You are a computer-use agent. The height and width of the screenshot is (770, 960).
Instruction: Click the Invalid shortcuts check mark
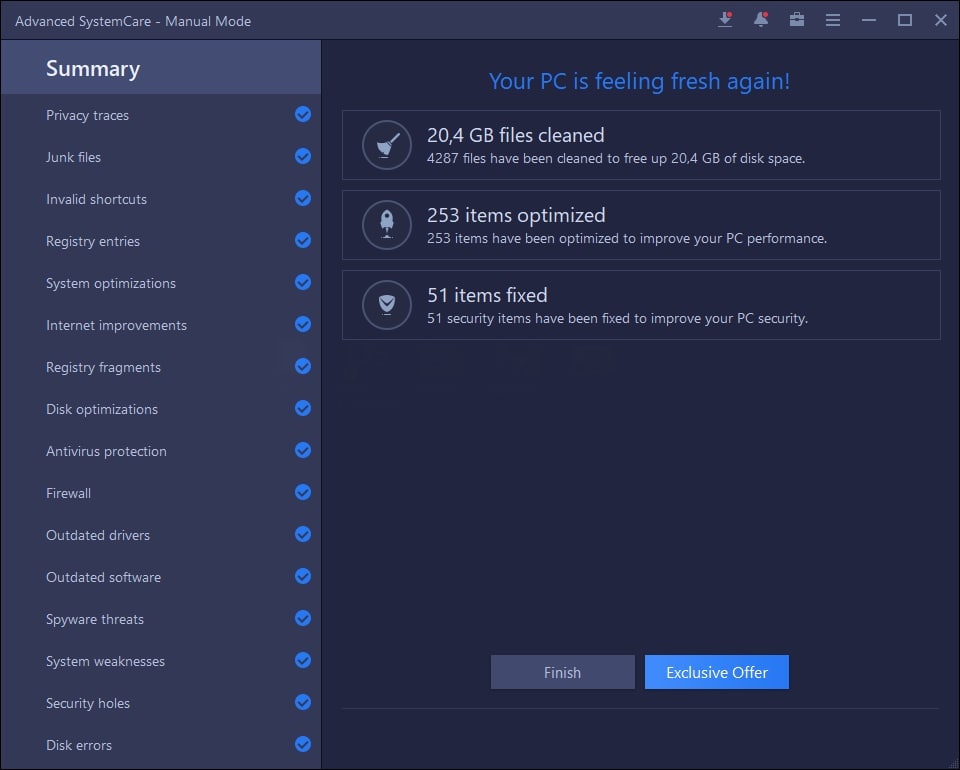302,198
